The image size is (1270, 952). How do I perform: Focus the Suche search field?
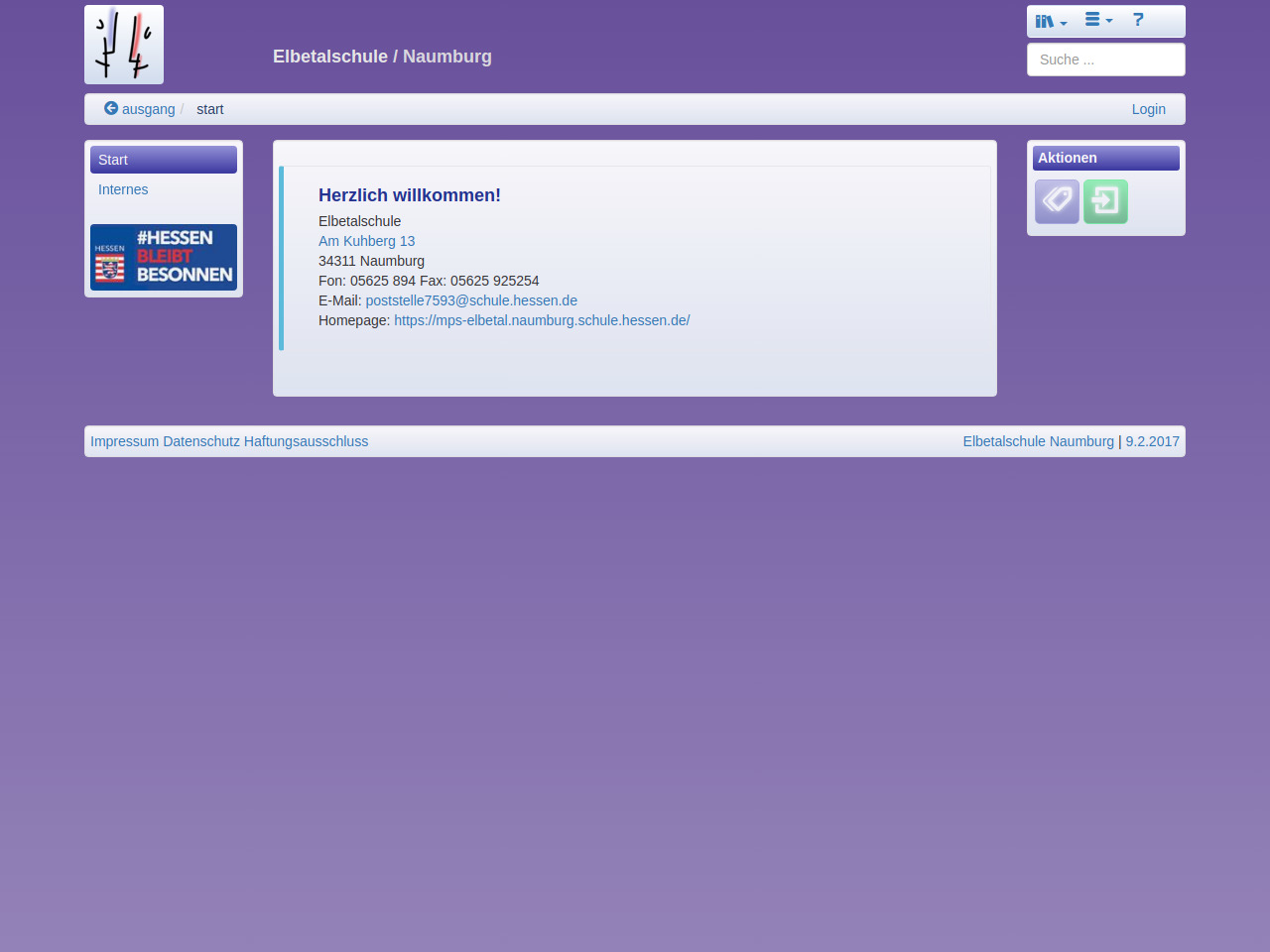pos(1105,59)
